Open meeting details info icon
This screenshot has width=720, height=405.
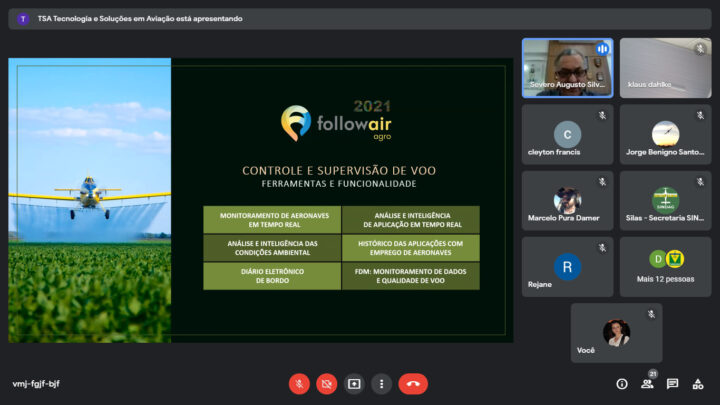pyautogui.click(x=622, y=383)
